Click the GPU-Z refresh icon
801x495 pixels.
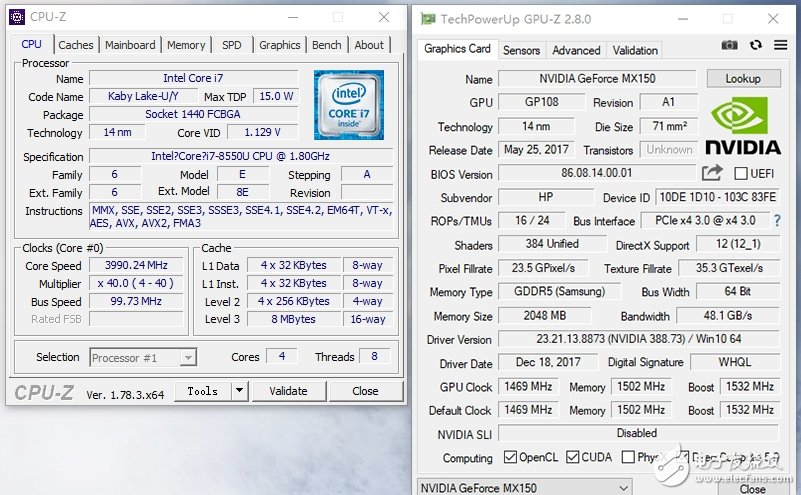756,45
